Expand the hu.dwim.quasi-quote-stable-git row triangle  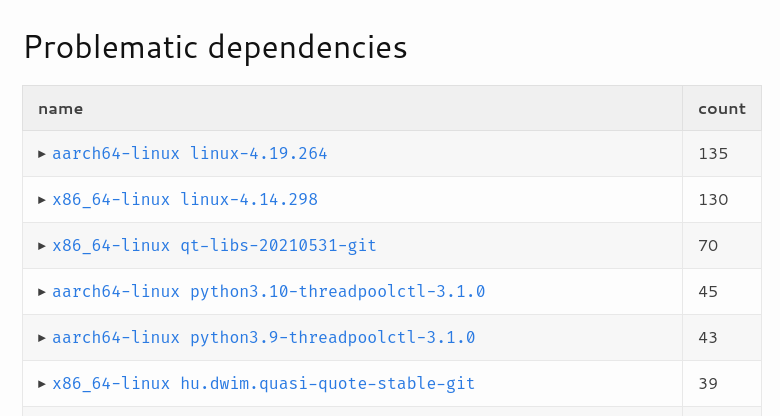pyautogui.click(x=42, y=384)
